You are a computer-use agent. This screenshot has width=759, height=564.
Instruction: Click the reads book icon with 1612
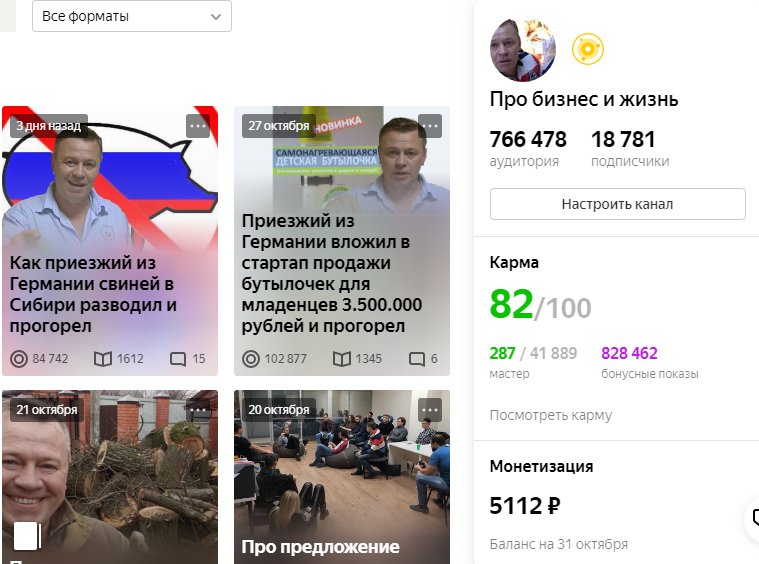coord(103,359)
